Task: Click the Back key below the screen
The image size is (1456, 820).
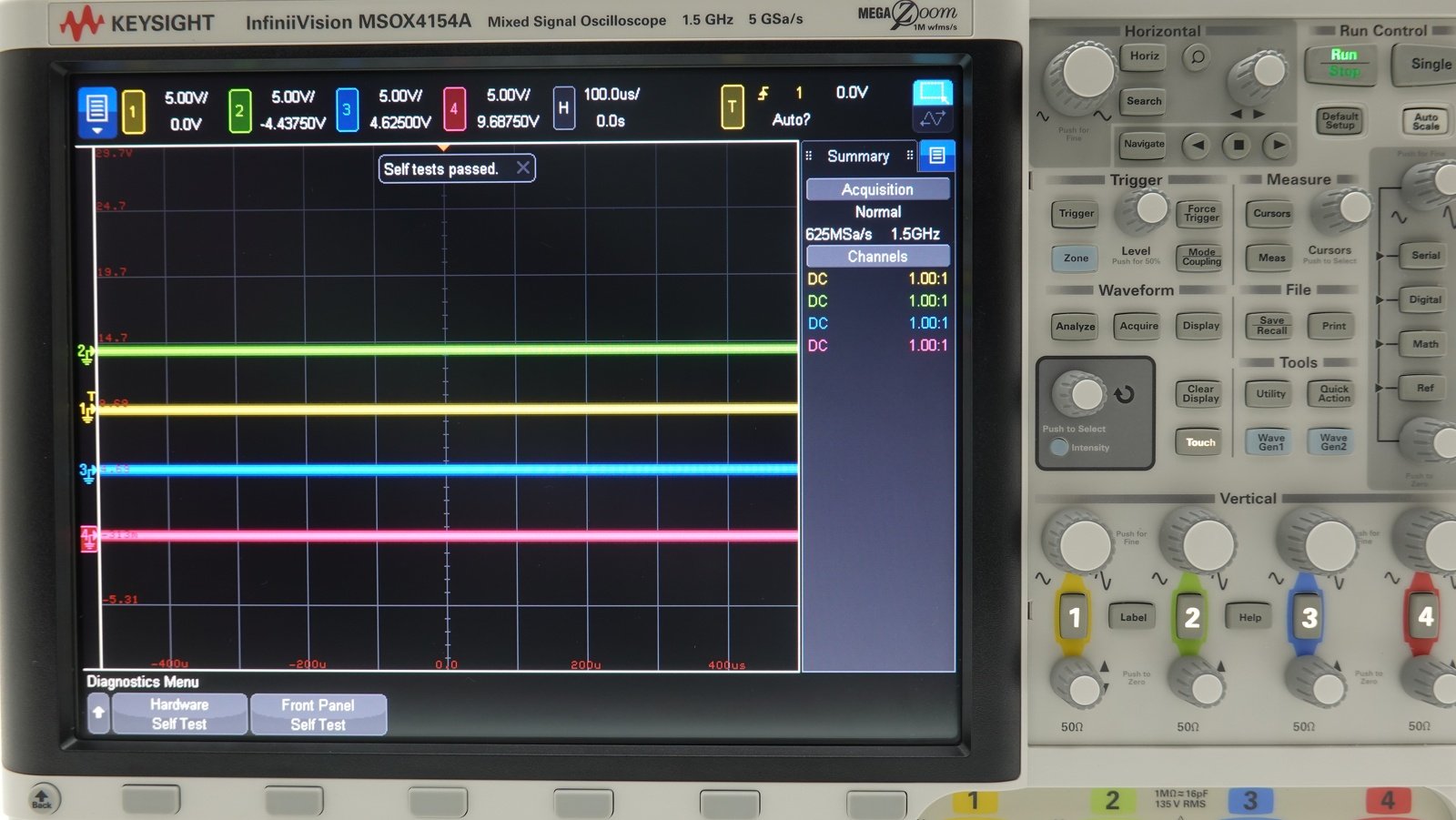Action: click(42, 798)
